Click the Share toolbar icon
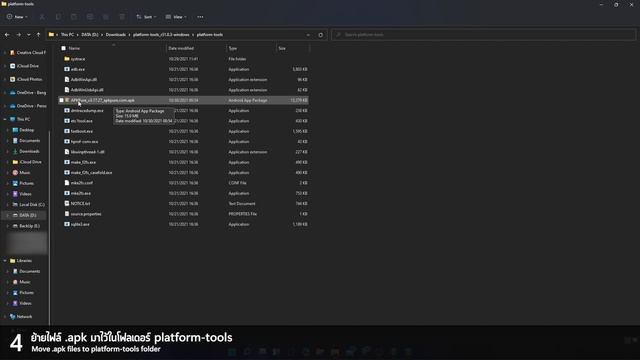The image size is (640, 360). pos(106,17)
